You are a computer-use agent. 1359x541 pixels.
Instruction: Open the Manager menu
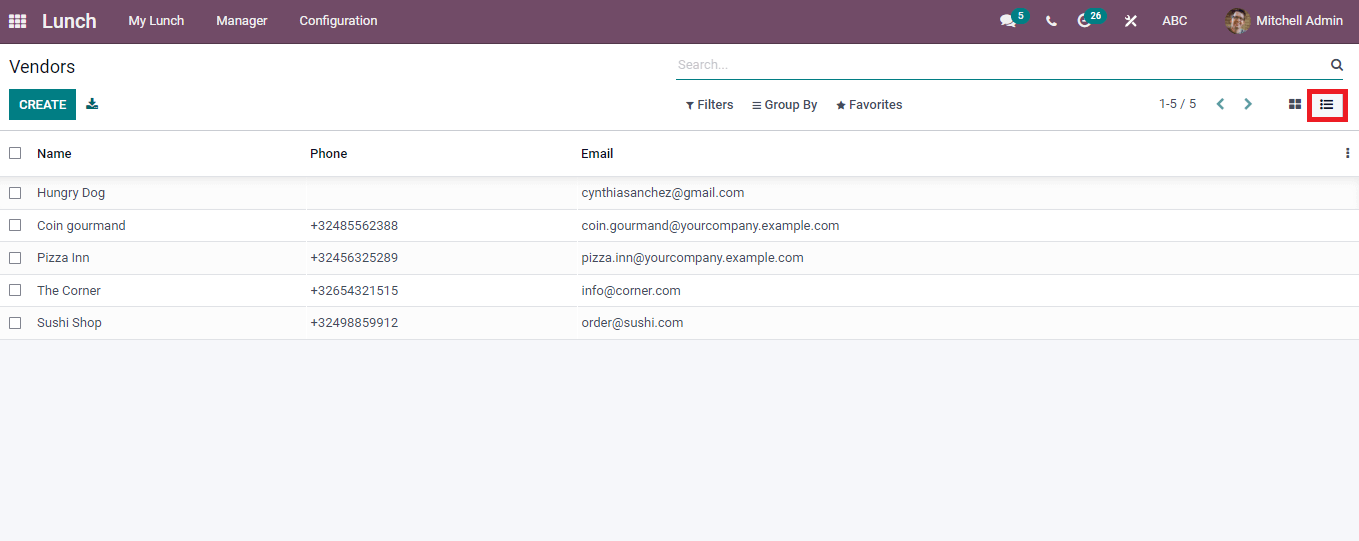tap(242, 21)
